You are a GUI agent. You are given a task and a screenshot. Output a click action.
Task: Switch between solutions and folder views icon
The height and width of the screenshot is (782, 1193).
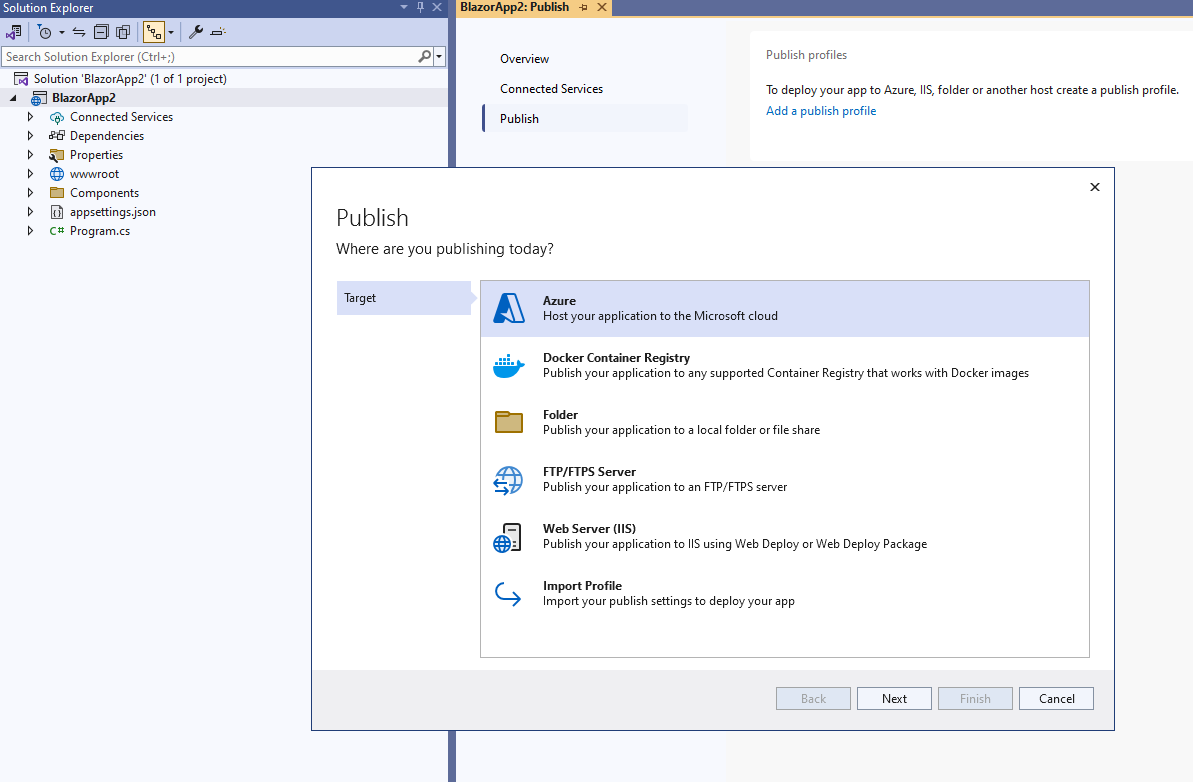pos(14,32)
